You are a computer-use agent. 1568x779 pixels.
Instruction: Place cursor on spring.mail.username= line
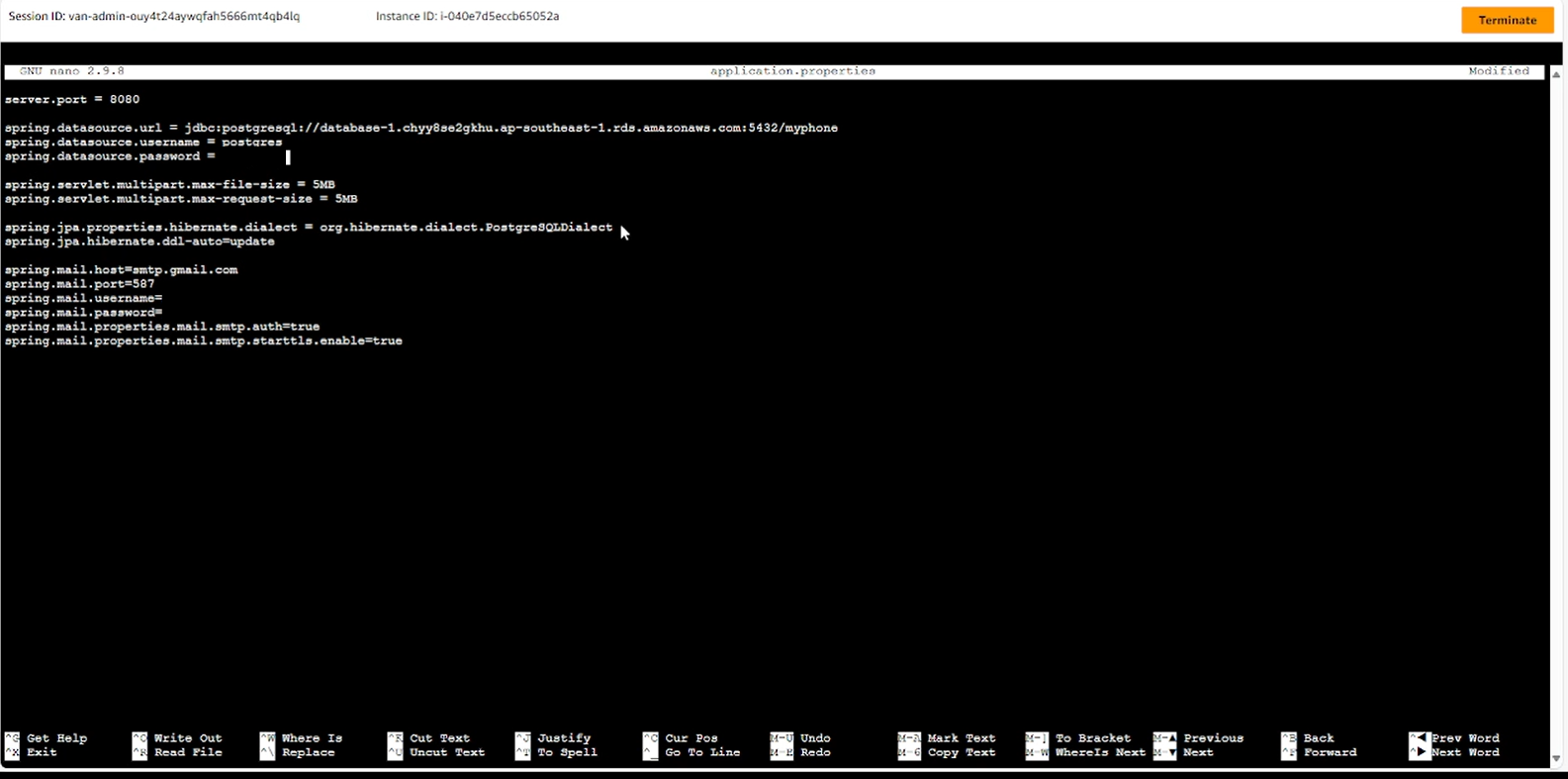pos(84,298)
